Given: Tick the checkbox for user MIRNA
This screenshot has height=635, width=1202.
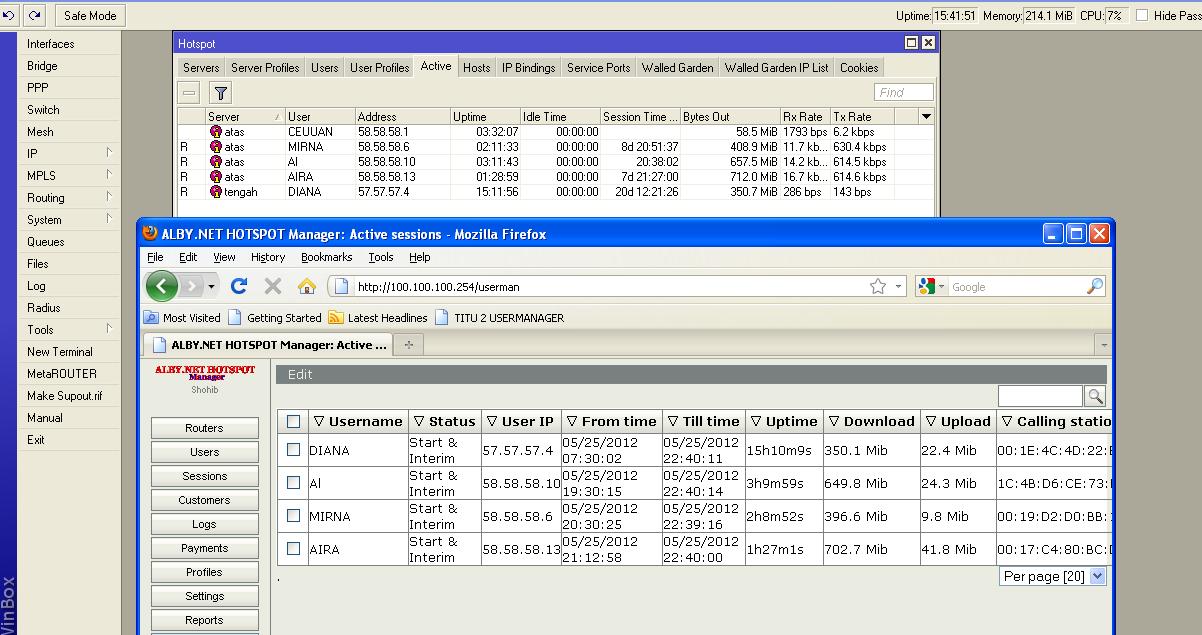Looking at the screenshot, I should (293, 516).
